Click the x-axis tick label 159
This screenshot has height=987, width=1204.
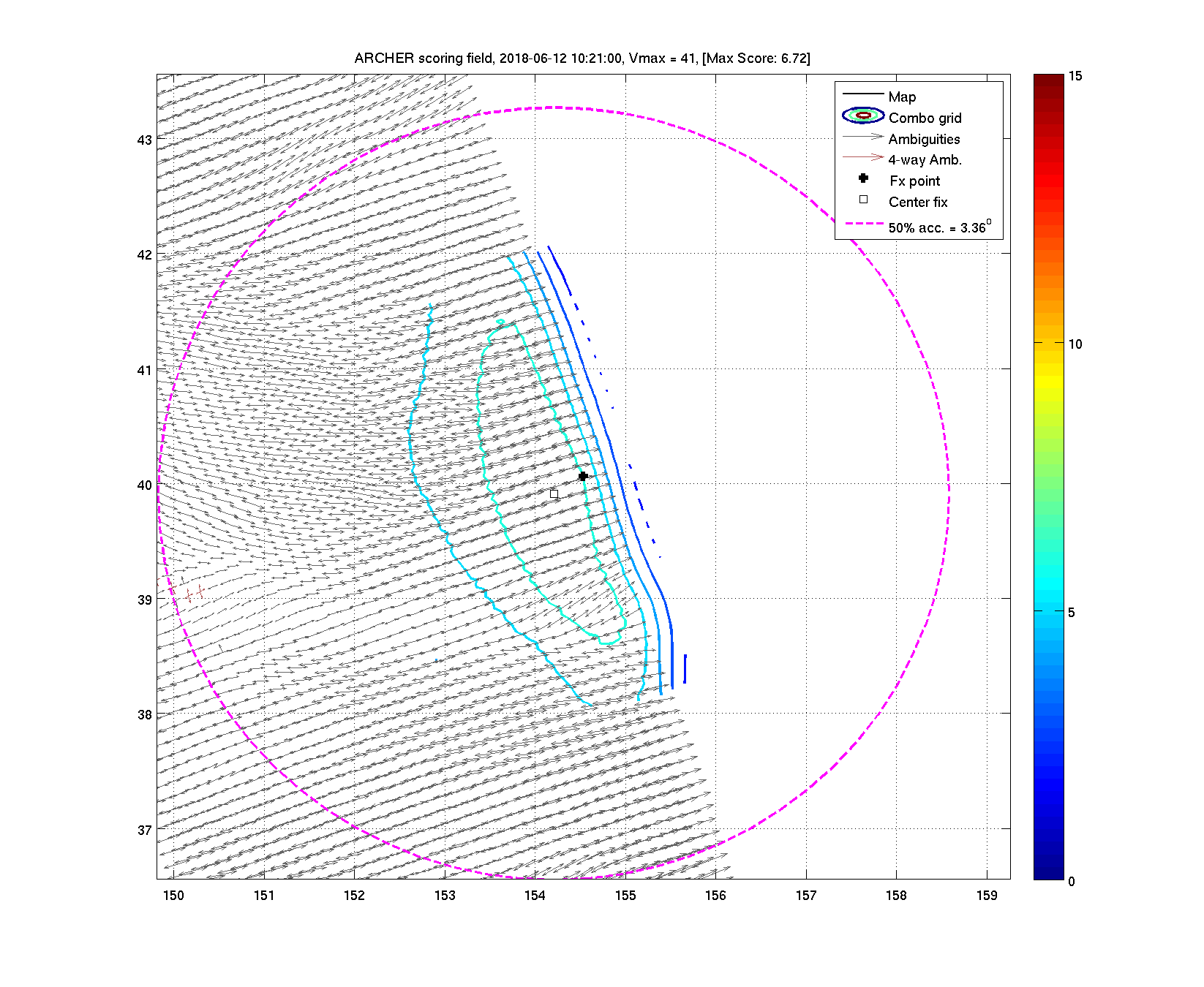[x=986, y=896]
